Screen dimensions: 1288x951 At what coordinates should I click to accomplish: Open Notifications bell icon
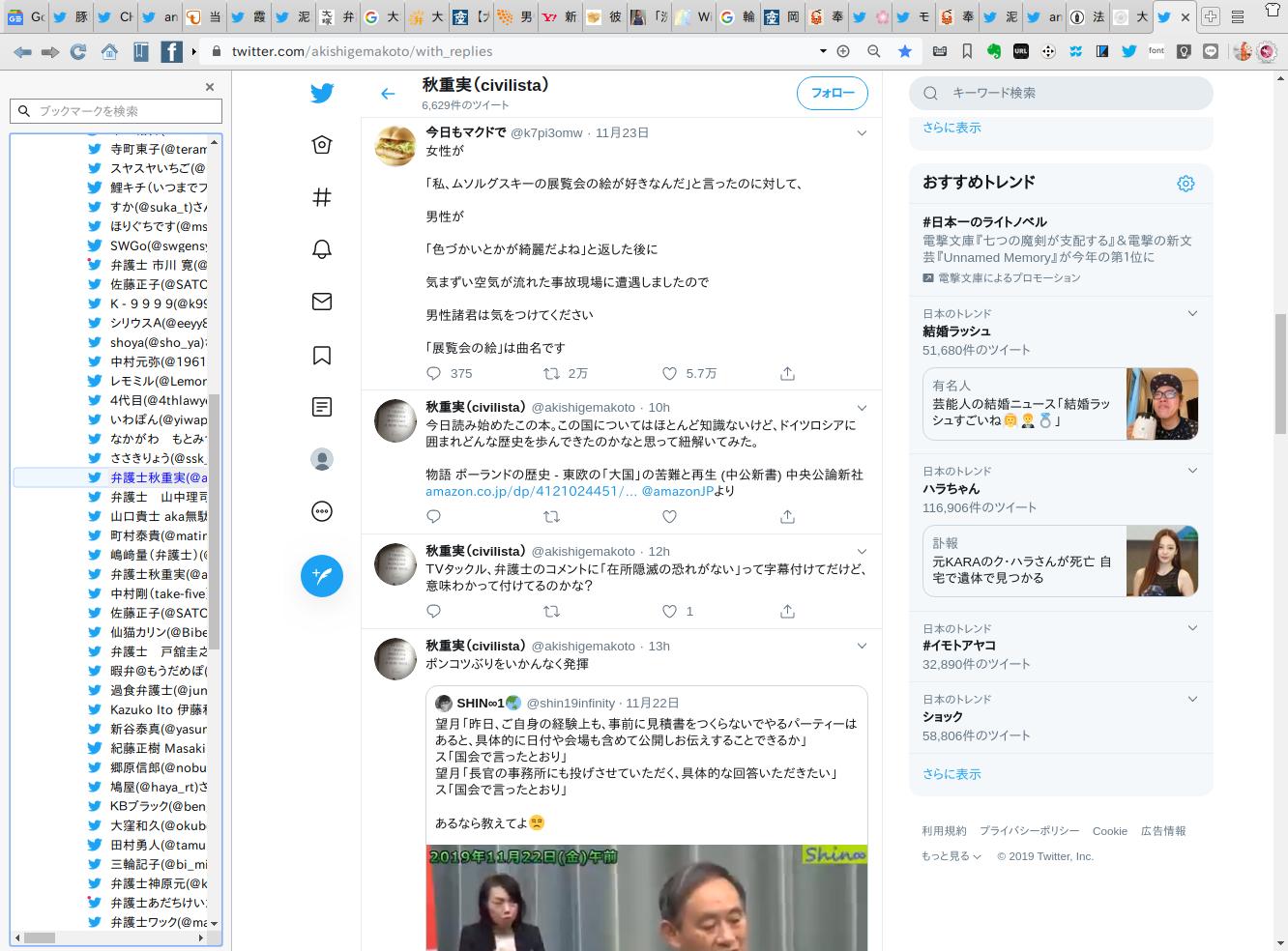tap(322, 249)
